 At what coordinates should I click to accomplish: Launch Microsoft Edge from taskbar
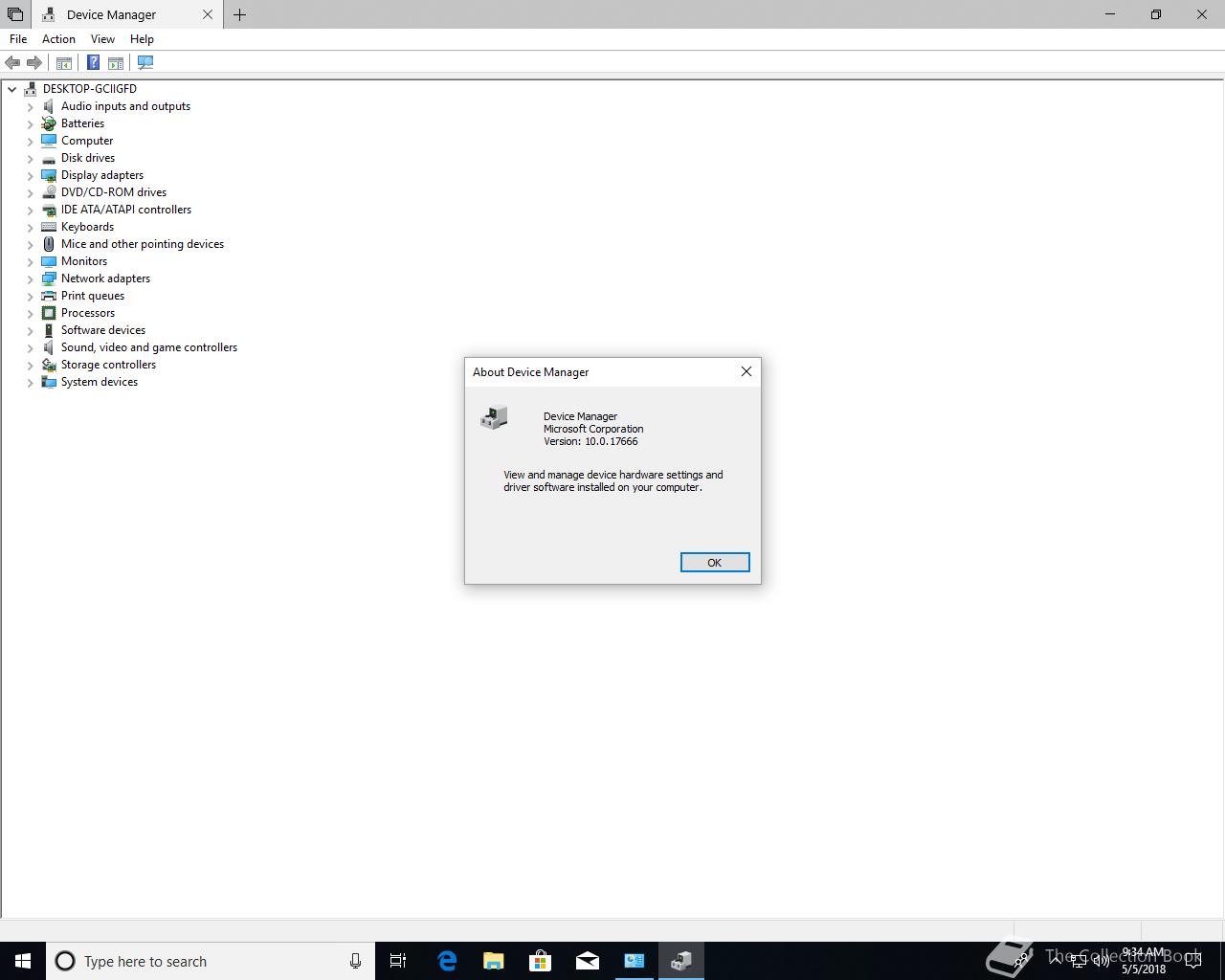coord(447,961)
